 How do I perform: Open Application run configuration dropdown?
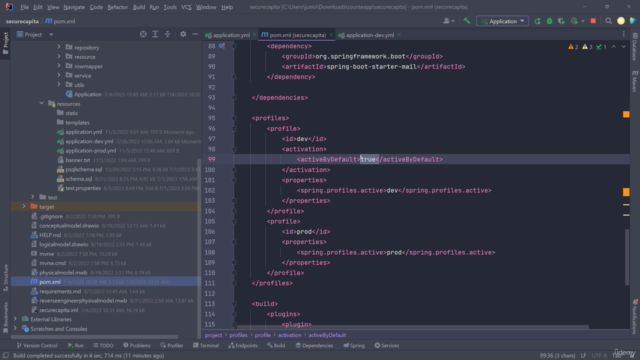pyautogui.click(x=502, y=21)
